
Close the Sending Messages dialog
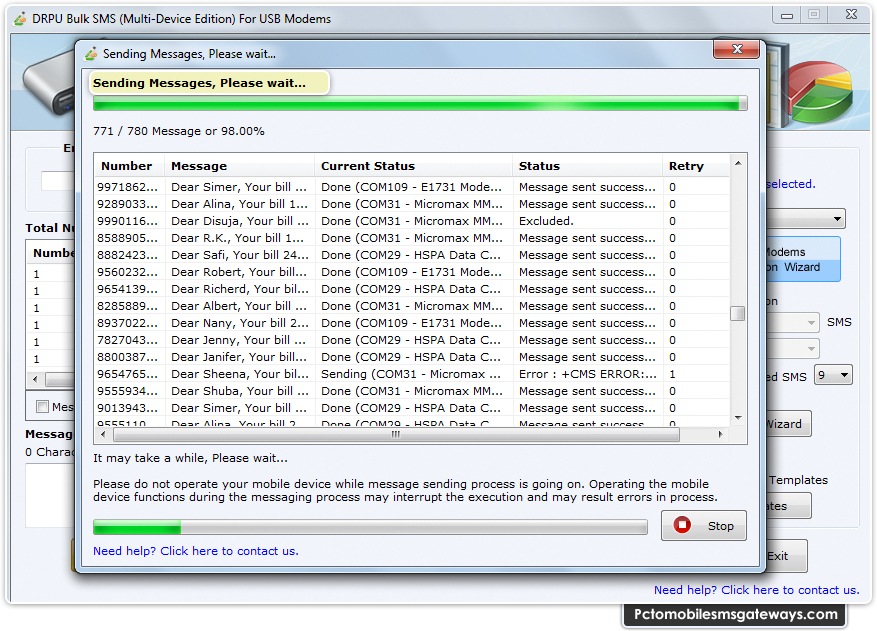point(736,49)
